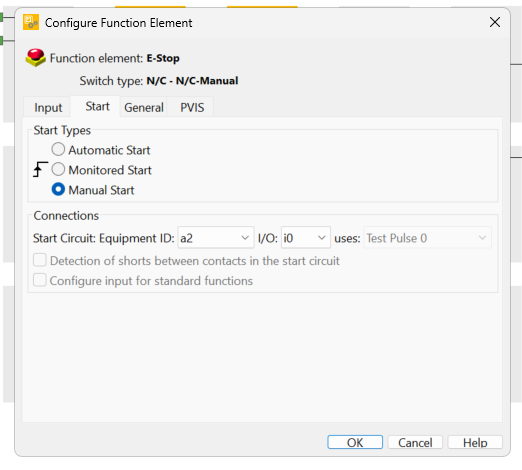
Task: Click the red E-Stop button icon
Action: coord(35,57)
